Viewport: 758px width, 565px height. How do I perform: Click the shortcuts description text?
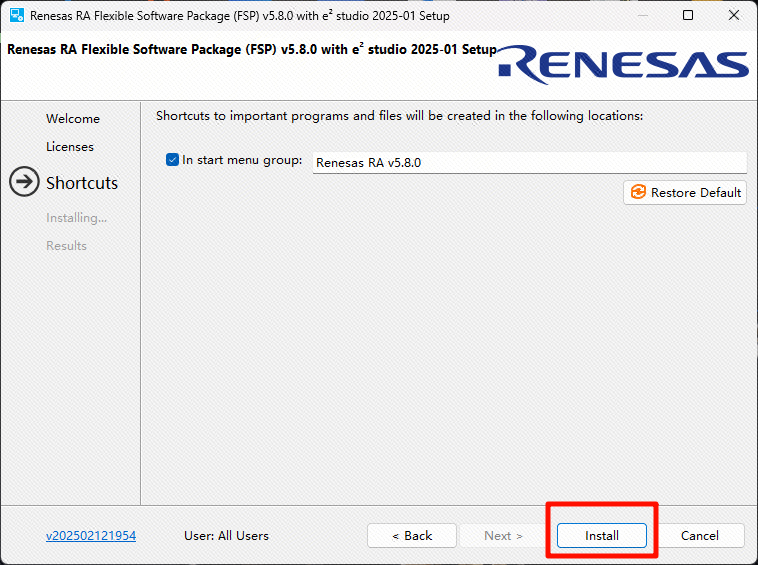coord(399,116)
